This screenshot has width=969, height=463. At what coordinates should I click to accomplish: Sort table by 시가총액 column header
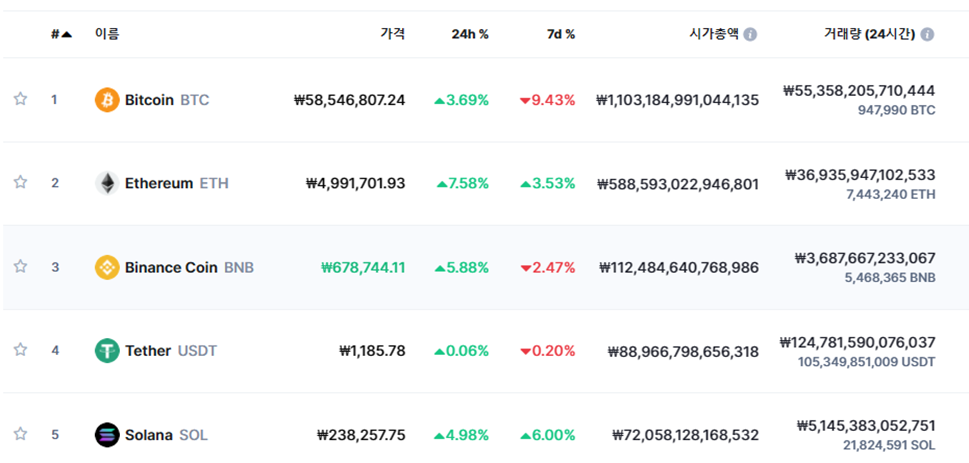click(x=714, y=34)
